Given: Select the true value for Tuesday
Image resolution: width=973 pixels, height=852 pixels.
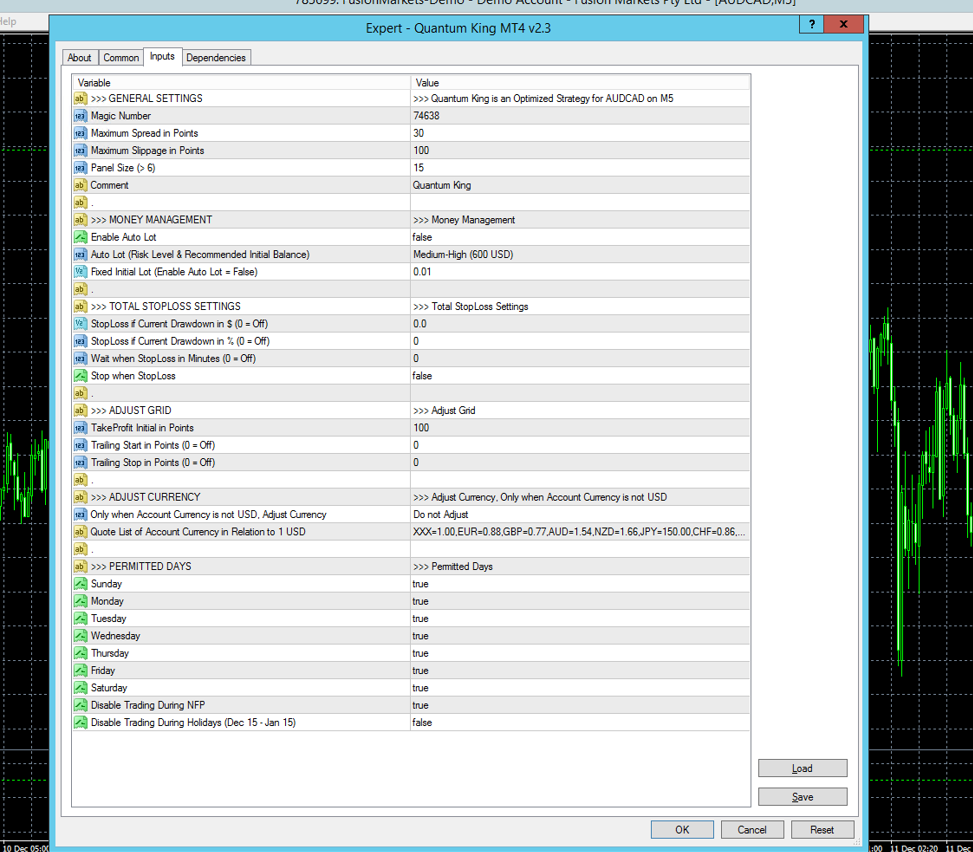Looking at the screenshot, I should pyautogui.click(x=420, y=619).
